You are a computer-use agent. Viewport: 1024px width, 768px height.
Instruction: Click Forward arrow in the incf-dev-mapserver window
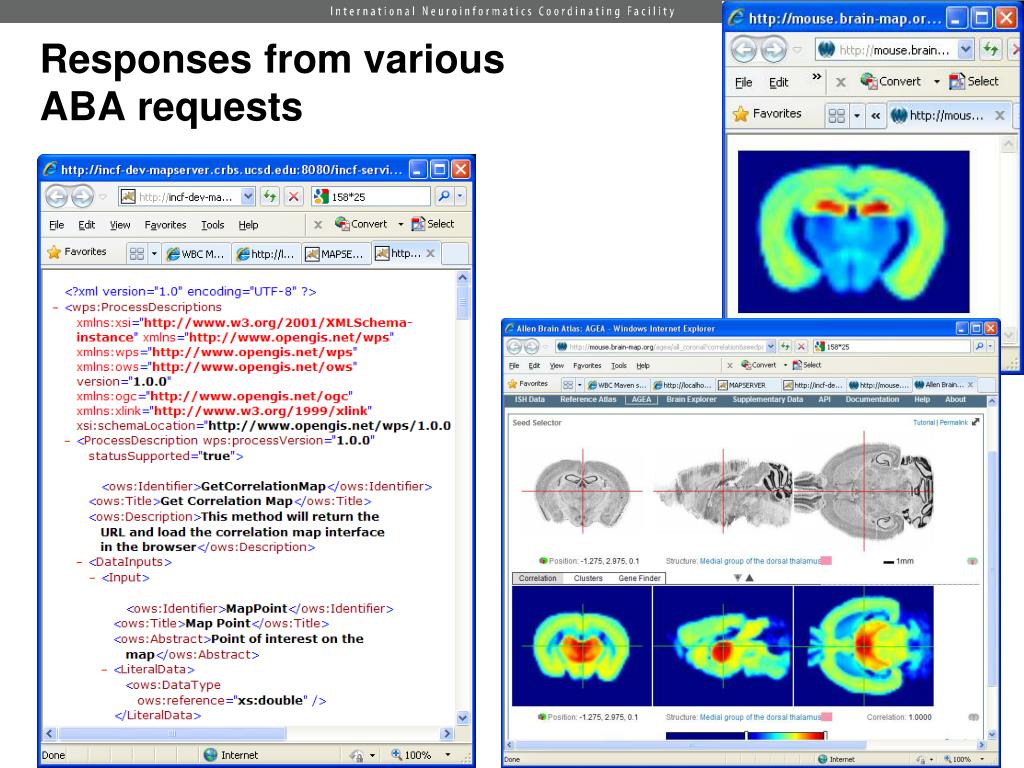[x=82, y=197]
